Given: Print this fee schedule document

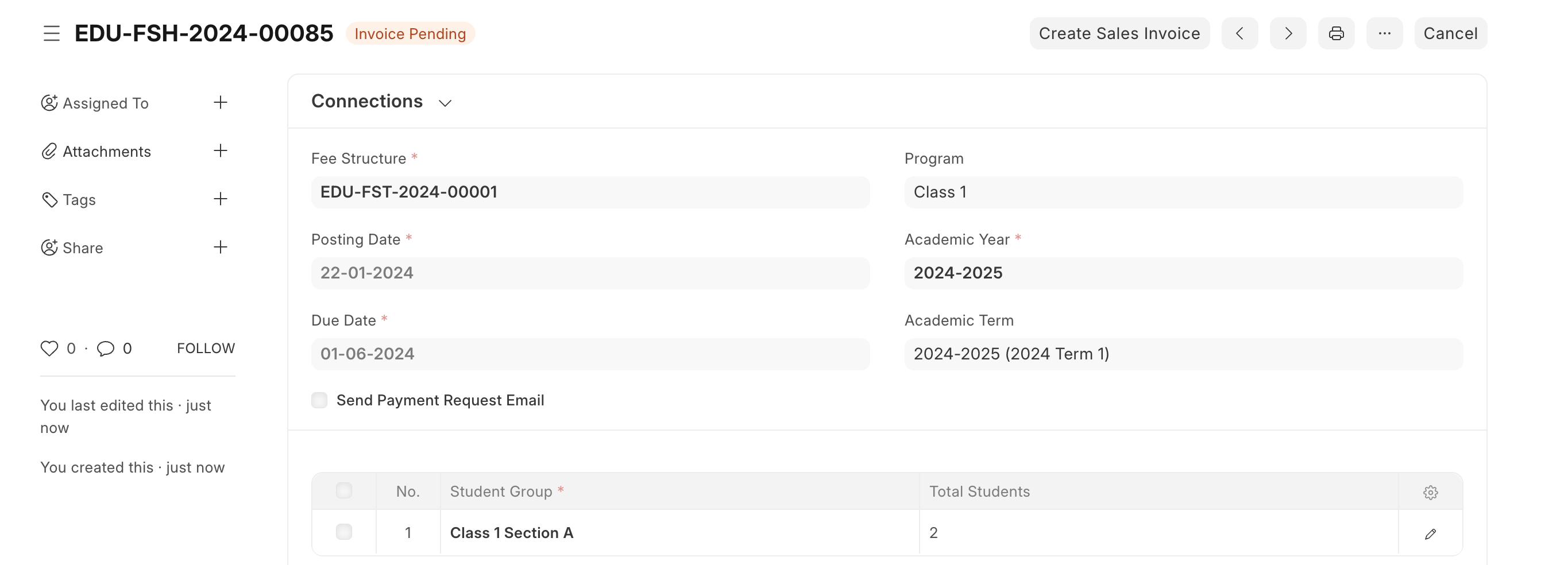Looking at the screenshot, I should pos(1335,33).
